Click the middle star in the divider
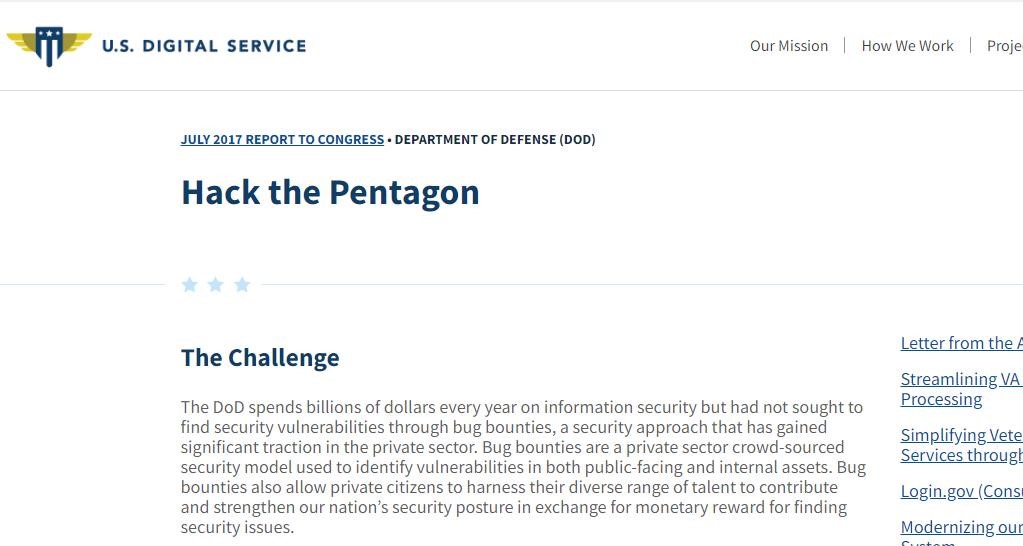Viewport: 1023px width, 546px height. point(215,285)
